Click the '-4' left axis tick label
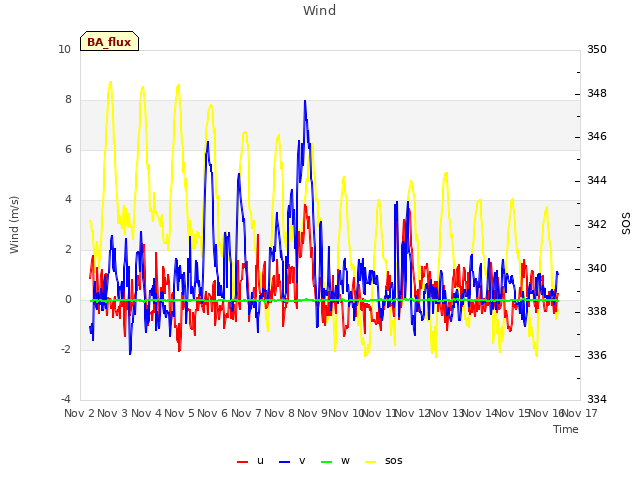Image resolution: width=640 pixels, height=480 pixels. pyautogui.click(x=66, y=399)
